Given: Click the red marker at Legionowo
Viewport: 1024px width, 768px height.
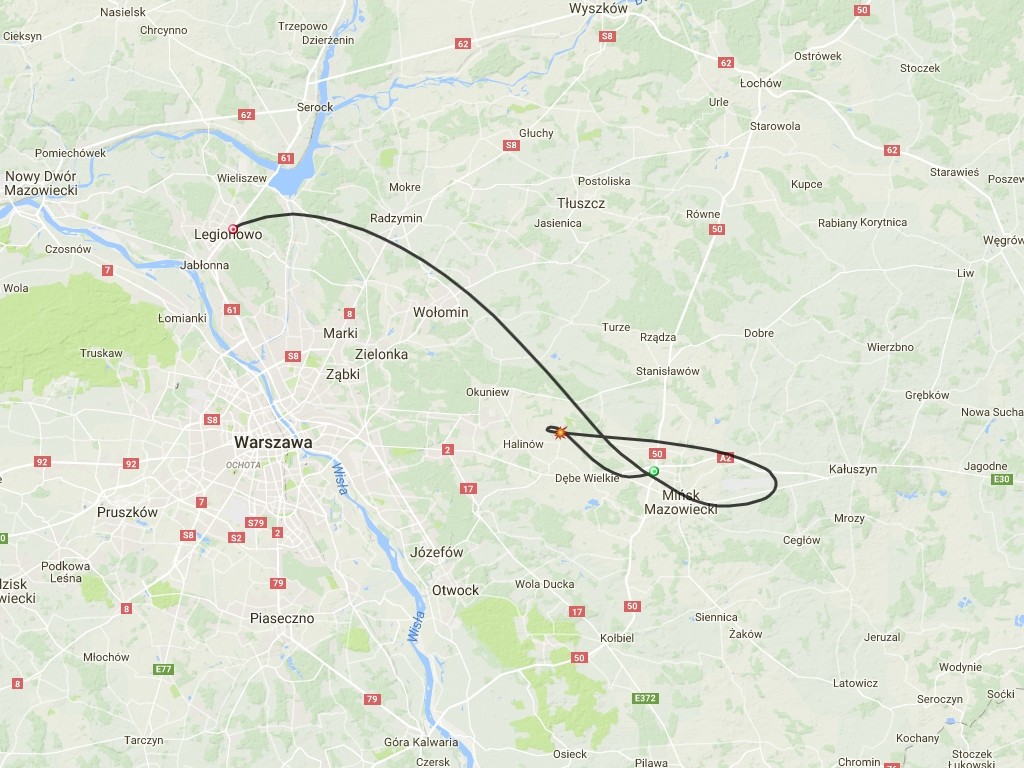Looking at the screenshot, I should click(x=232, y=229).
